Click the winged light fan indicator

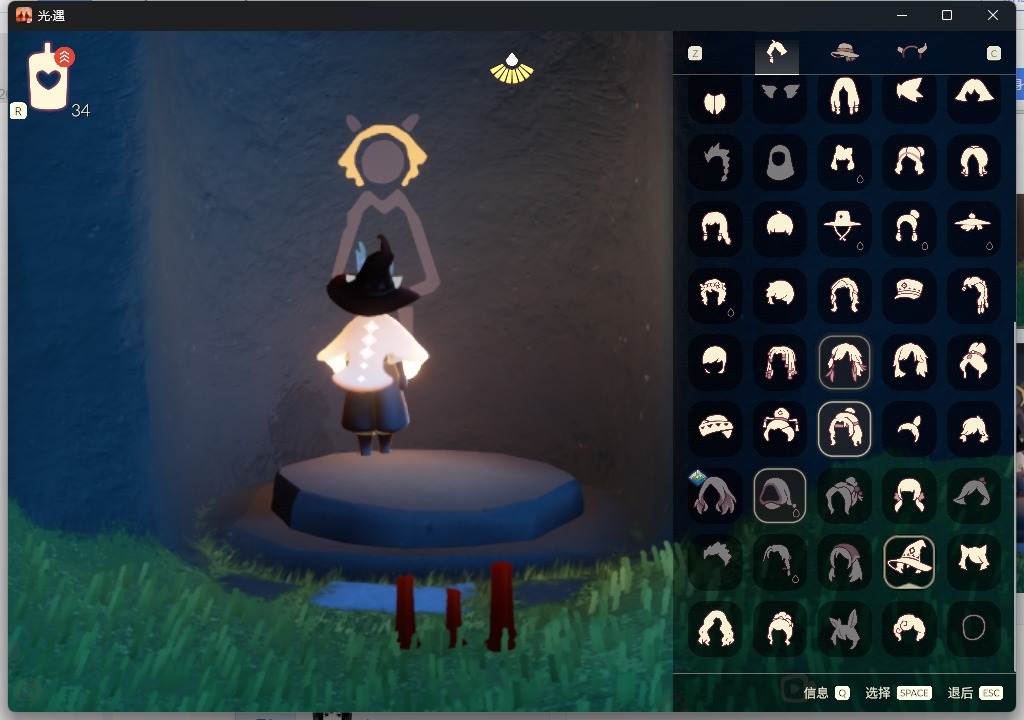click(512, 69)
